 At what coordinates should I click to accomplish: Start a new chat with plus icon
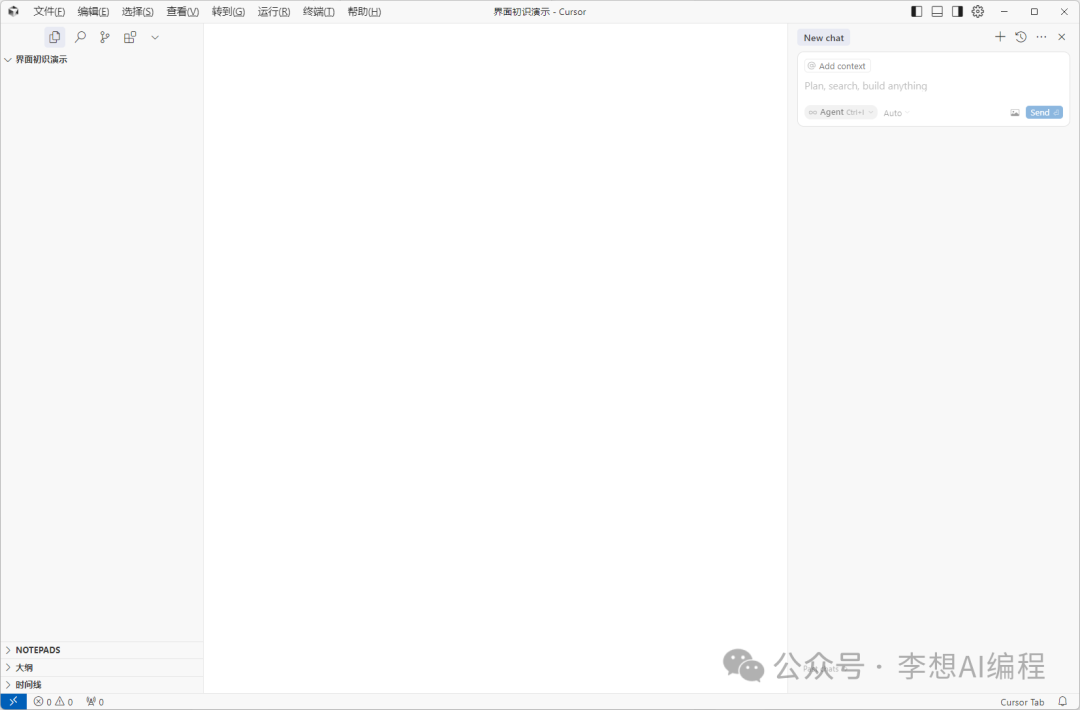(x=1000, y=36)
